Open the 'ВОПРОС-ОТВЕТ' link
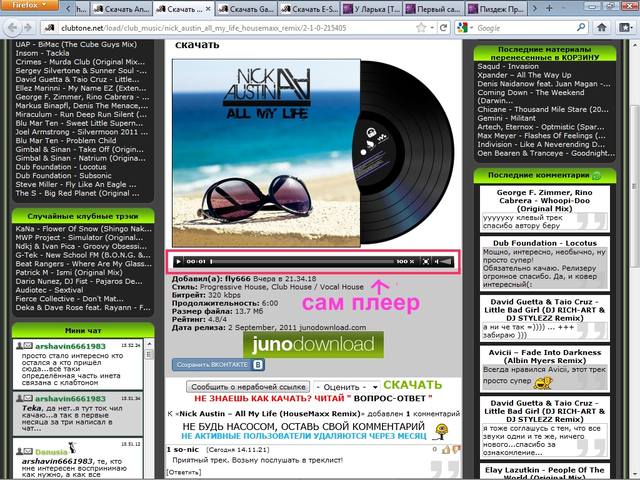 tap(389, 398)
